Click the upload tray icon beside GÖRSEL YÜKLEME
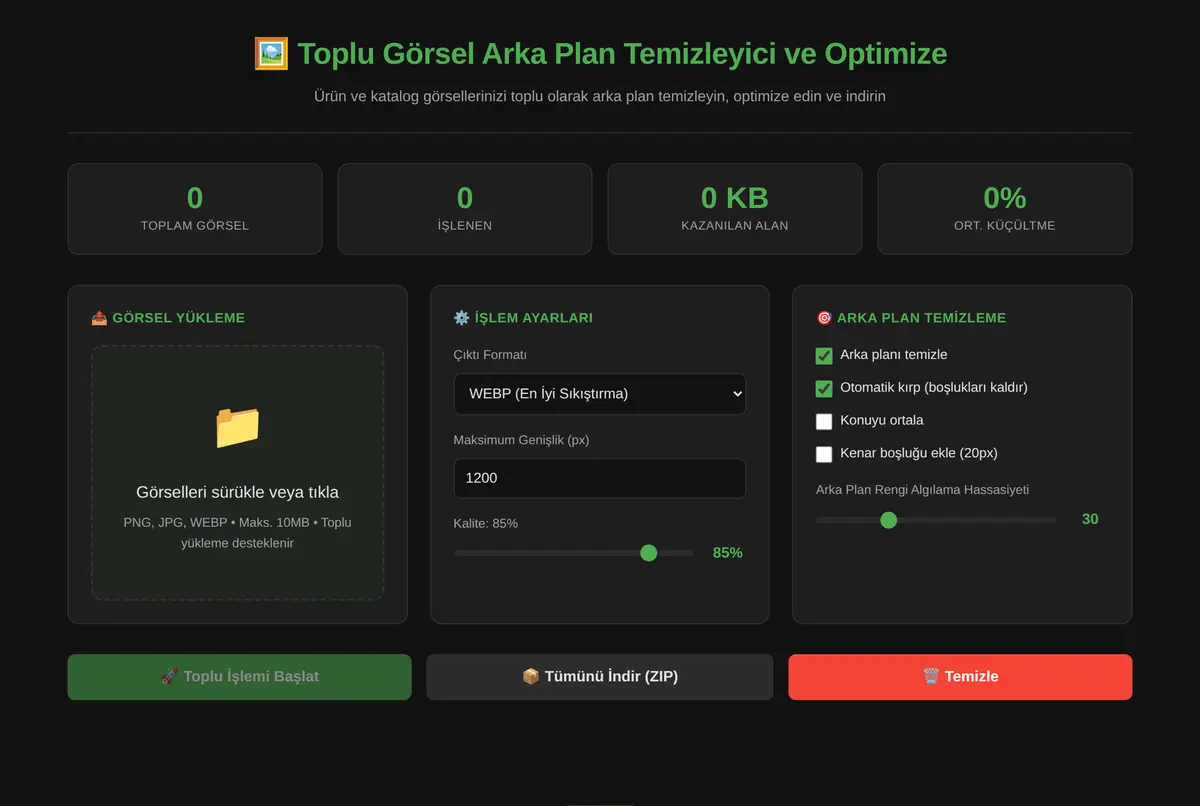Viewport: 1200px width, 806px height. (99, 318)
